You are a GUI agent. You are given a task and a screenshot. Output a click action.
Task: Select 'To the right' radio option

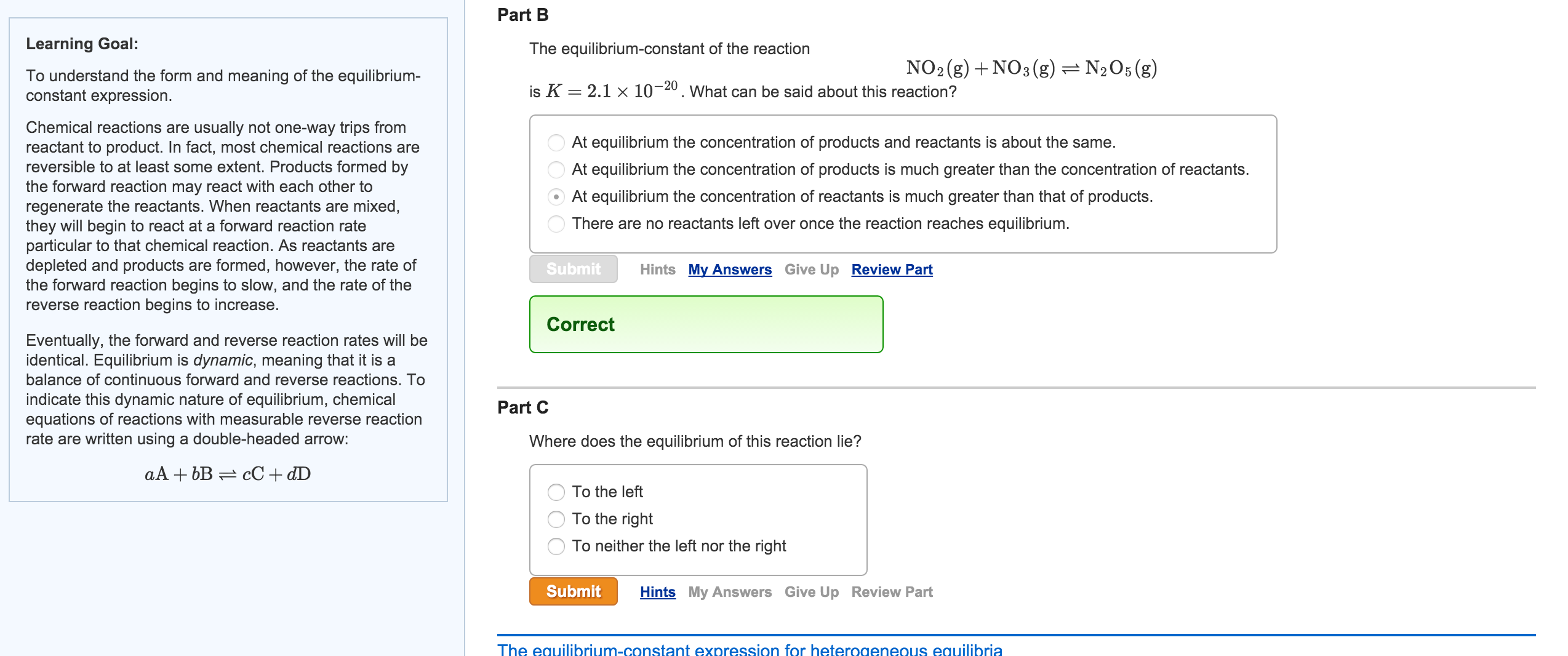tap(556, 519)
